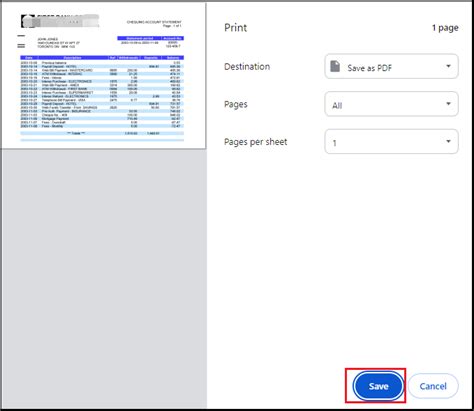Screen dimensions: 474x411
Task: Click the 'Pages per sheet' label
Action: click(x=255, y=142)
